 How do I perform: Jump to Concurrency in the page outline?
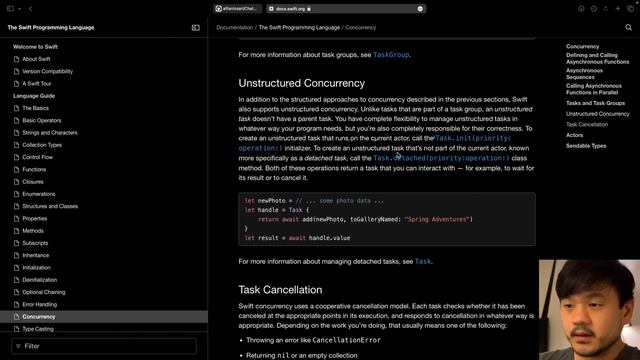click(x=582, y=47)
